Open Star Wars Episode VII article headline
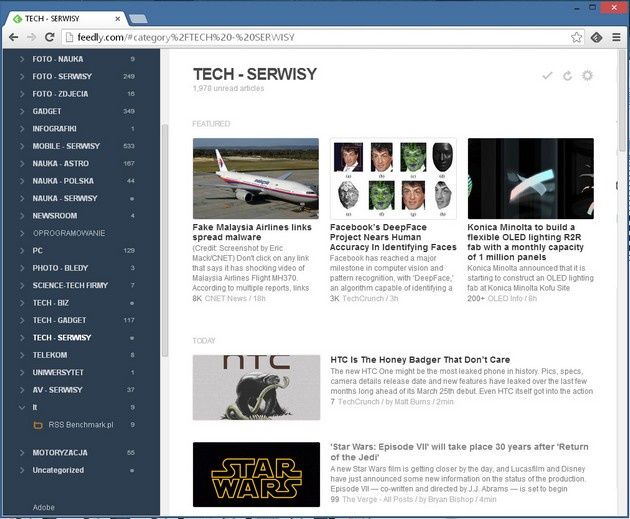Image resolution: width=630 pixels, height=519 pixels. (459, 452)
